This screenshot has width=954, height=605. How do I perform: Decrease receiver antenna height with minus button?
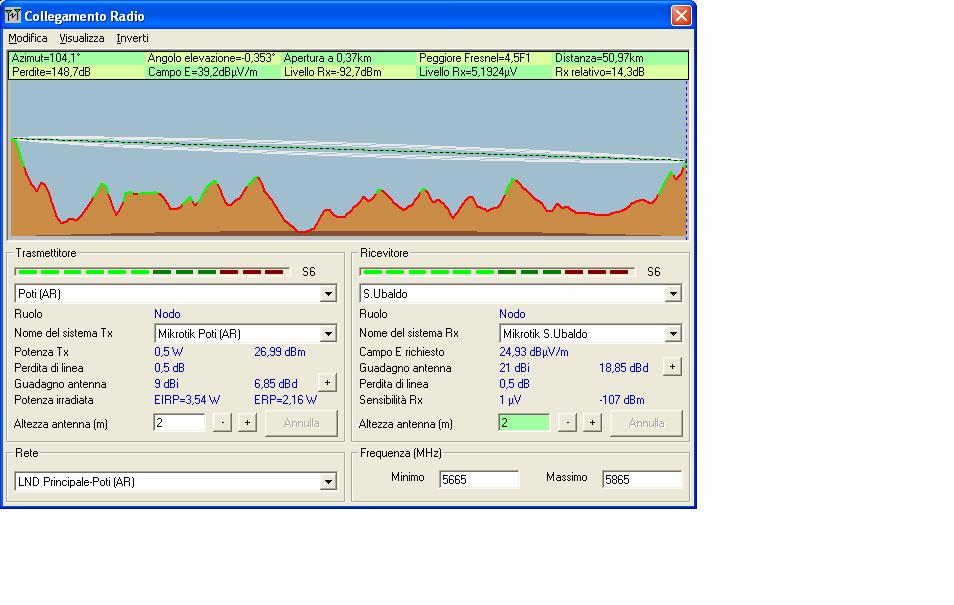click(x=568, y=422)
